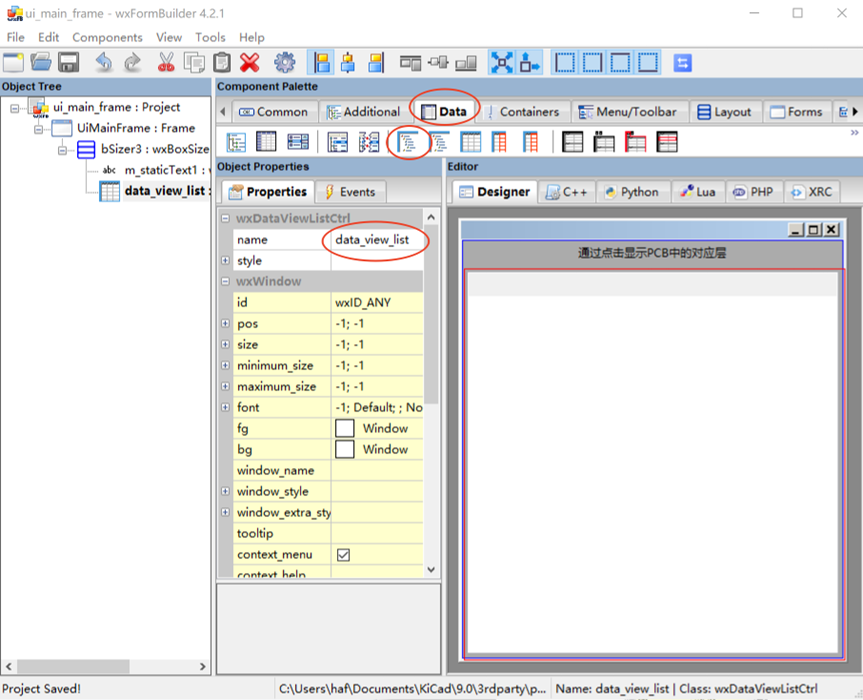
Task: Add the plain blue grid control from palette
Action: point(470,142)
